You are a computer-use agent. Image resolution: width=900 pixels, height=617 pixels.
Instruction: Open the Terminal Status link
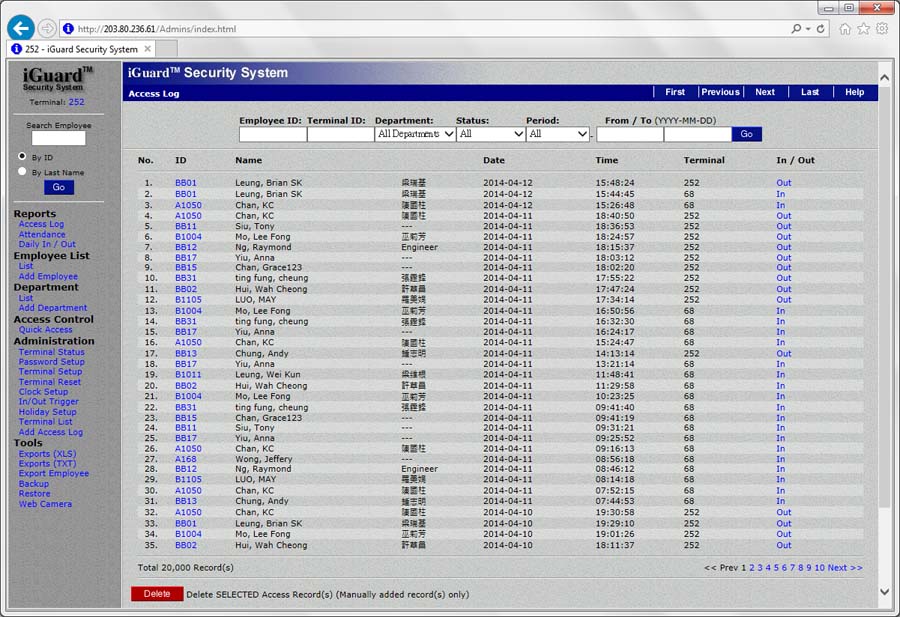point(52,352)
